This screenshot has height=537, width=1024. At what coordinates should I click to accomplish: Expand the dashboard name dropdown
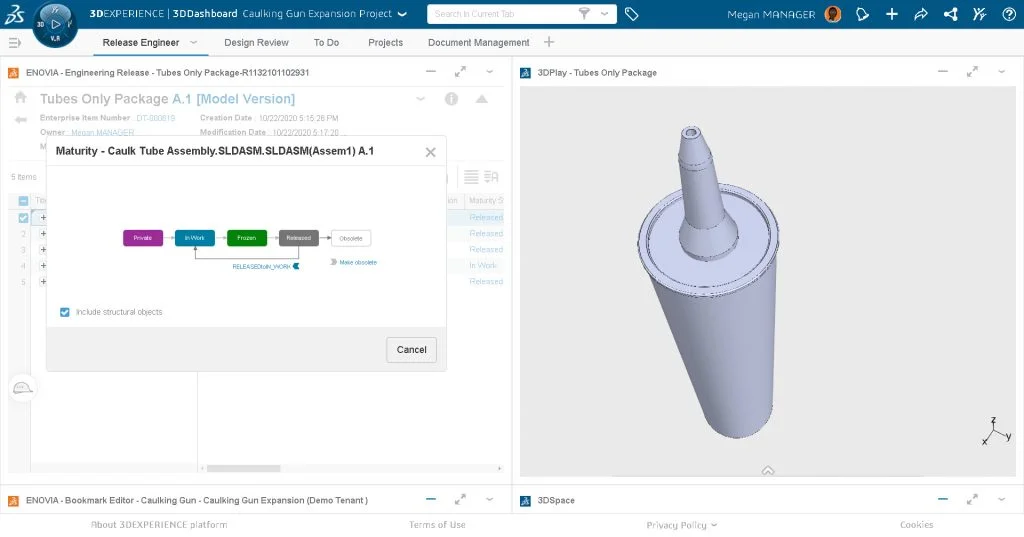(402, 14)
